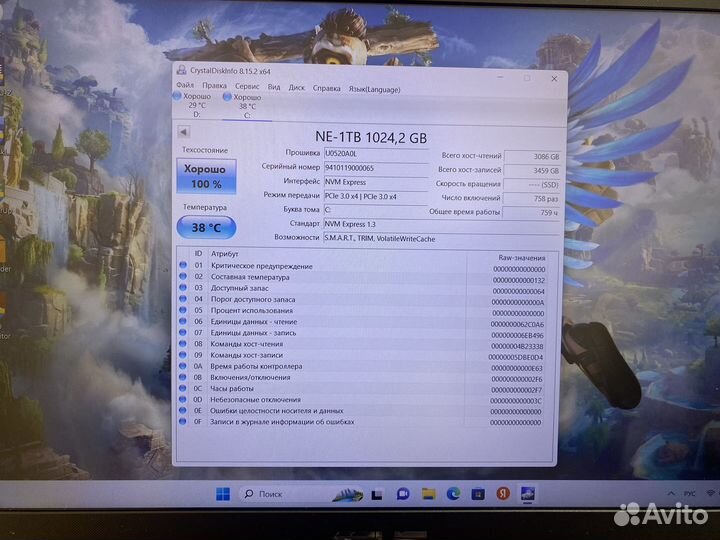The image size is (720, 540).
Task: Launch Yandex browser from the taskbar
Action: tap(503, 494)
